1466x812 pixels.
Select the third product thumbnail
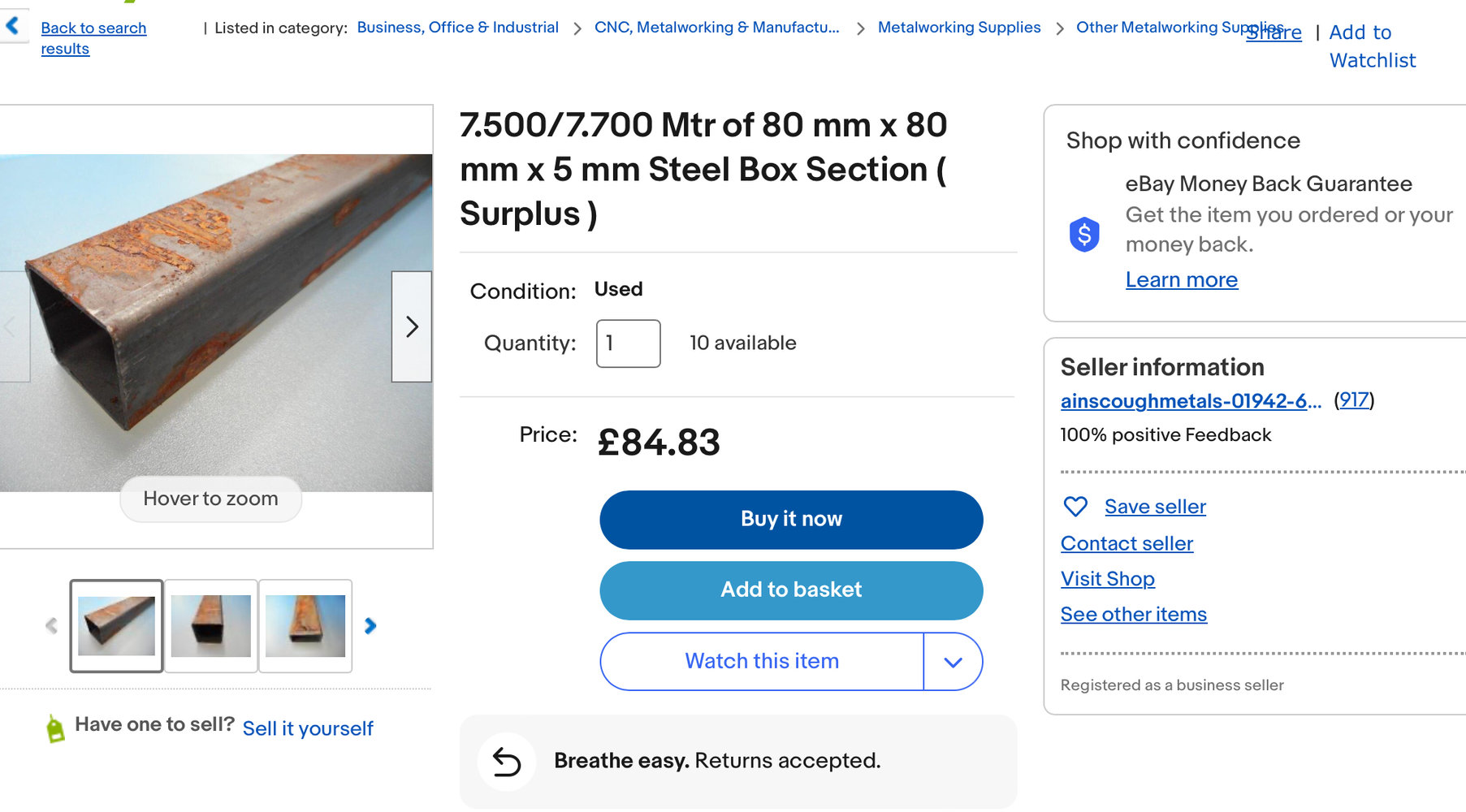point(305,626)
